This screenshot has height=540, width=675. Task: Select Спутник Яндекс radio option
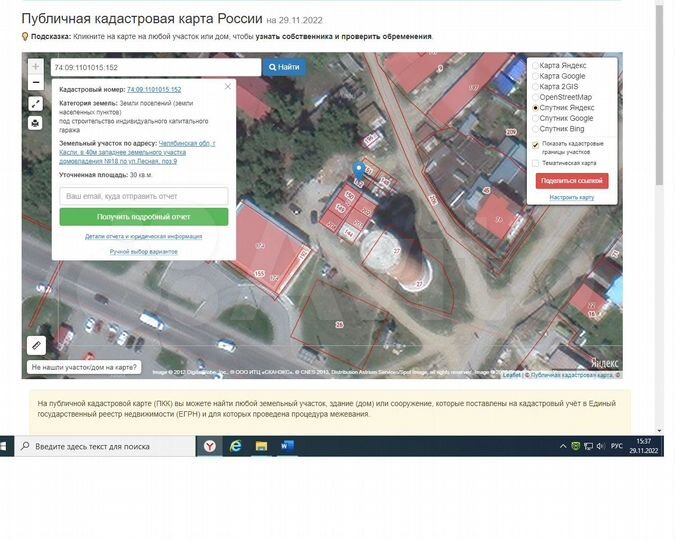(536, 108)
